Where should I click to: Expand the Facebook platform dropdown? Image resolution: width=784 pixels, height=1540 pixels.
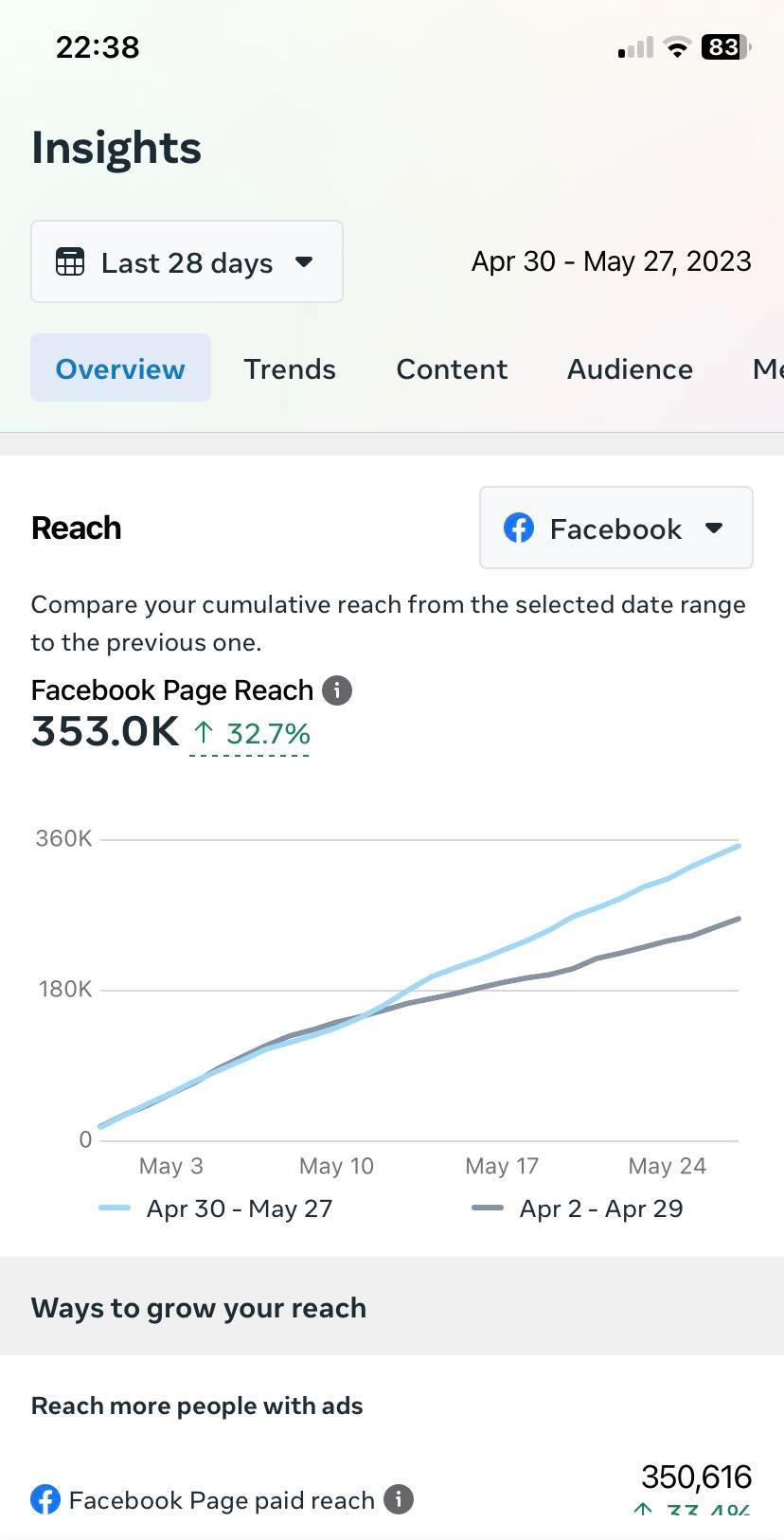pyautogui.click(x=615, y=528)
